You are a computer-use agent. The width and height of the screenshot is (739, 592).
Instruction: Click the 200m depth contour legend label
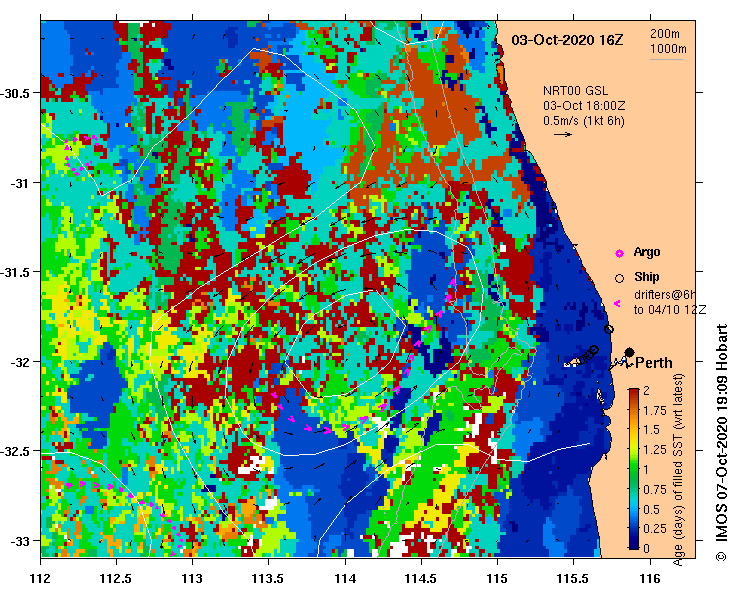click(x=665, y=34)
